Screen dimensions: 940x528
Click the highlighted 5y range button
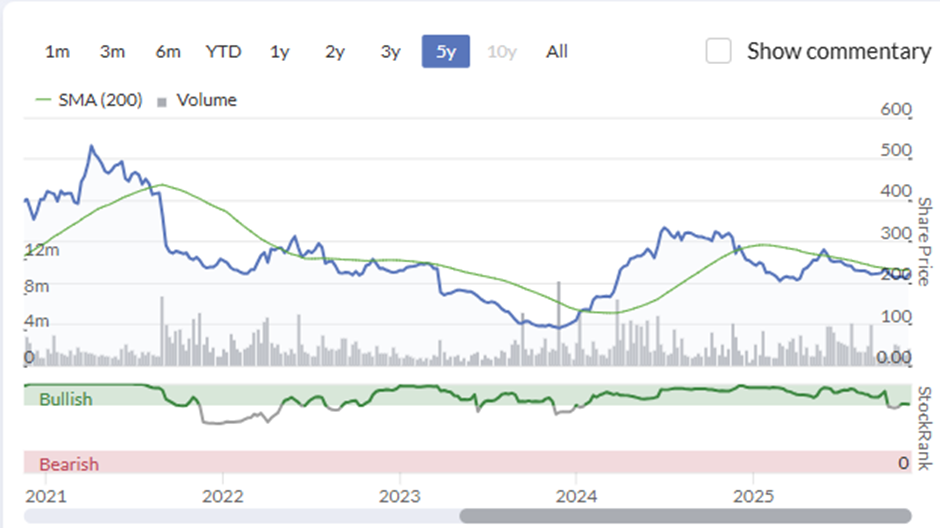(446, 51)
